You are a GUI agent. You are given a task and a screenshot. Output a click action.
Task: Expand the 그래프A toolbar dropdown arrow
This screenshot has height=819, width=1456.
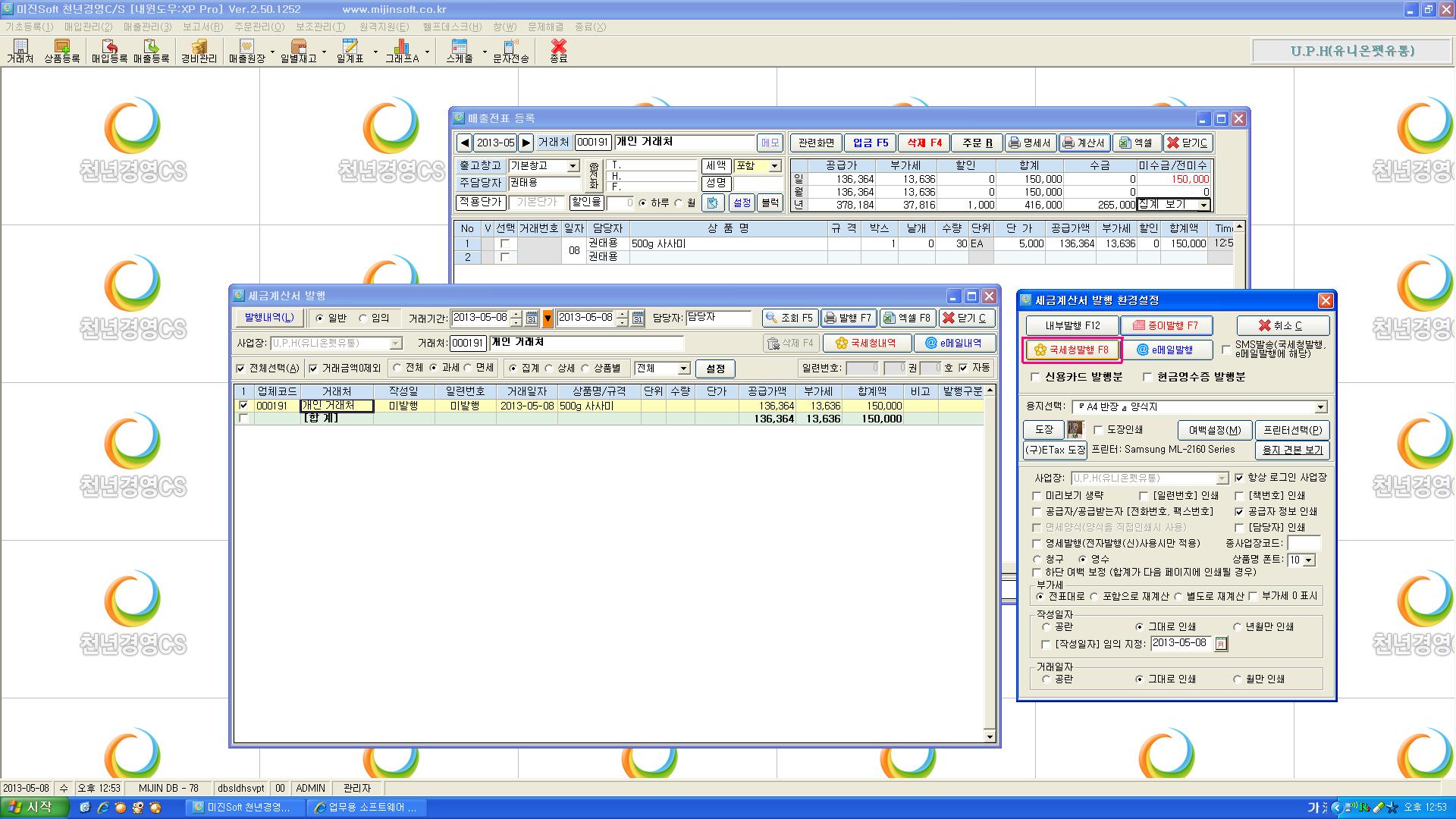[427, 52]
